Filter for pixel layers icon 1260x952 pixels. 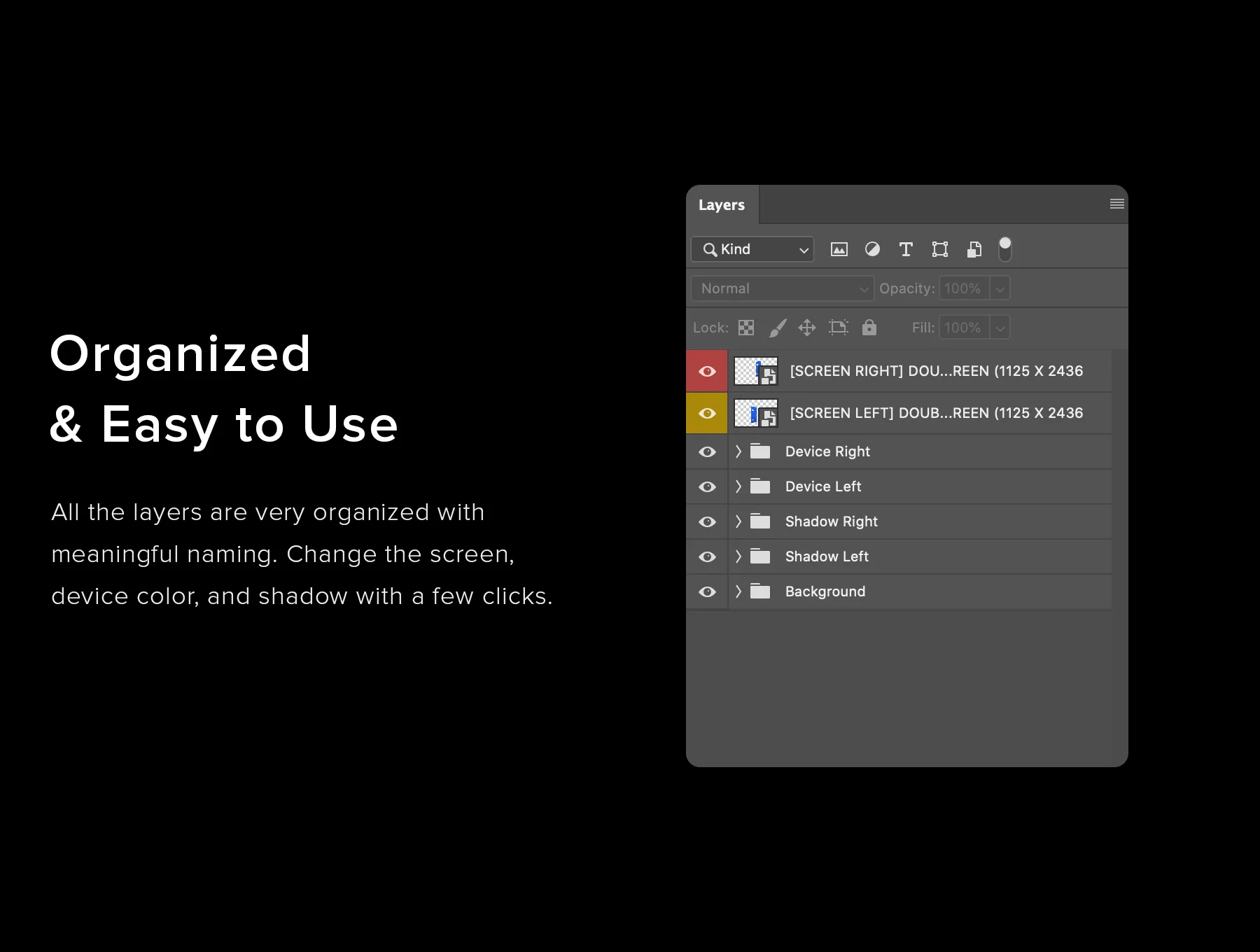[839, 249]
